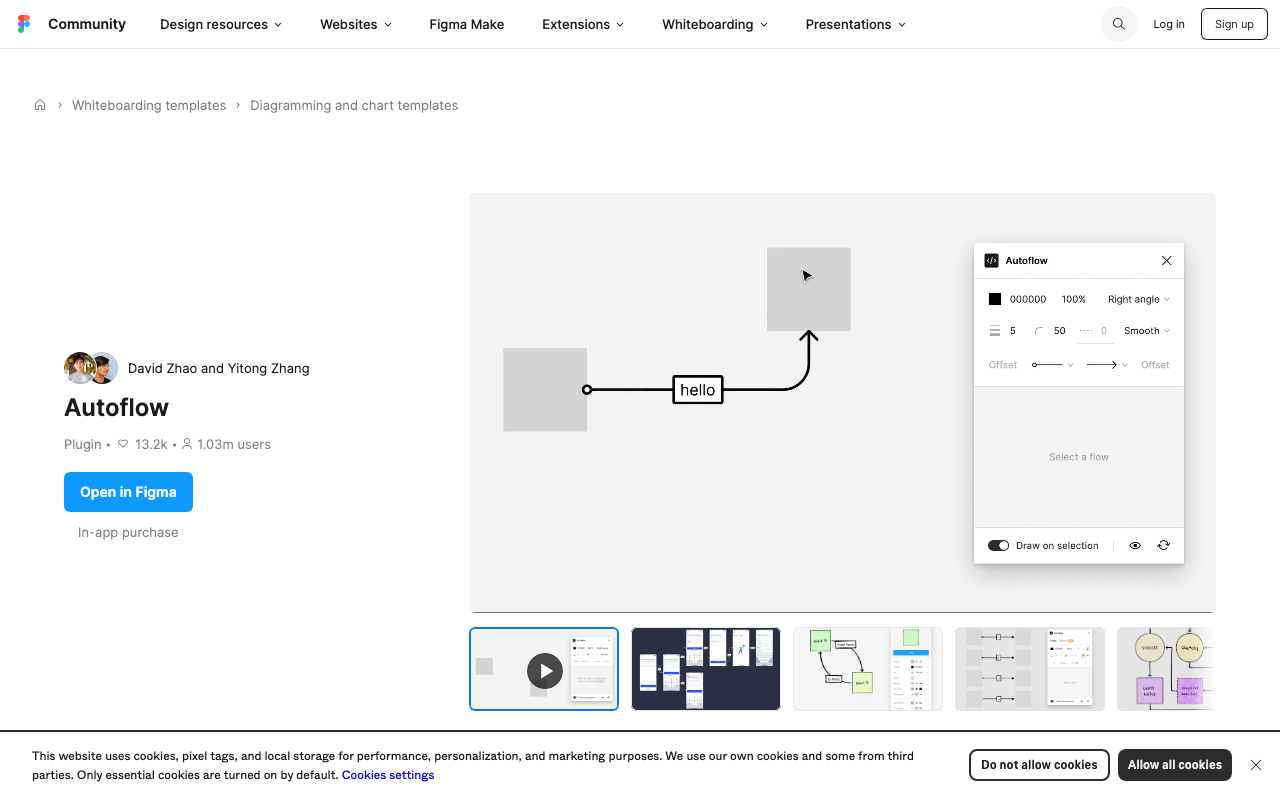Click the hello label in preview

[698, 390]
